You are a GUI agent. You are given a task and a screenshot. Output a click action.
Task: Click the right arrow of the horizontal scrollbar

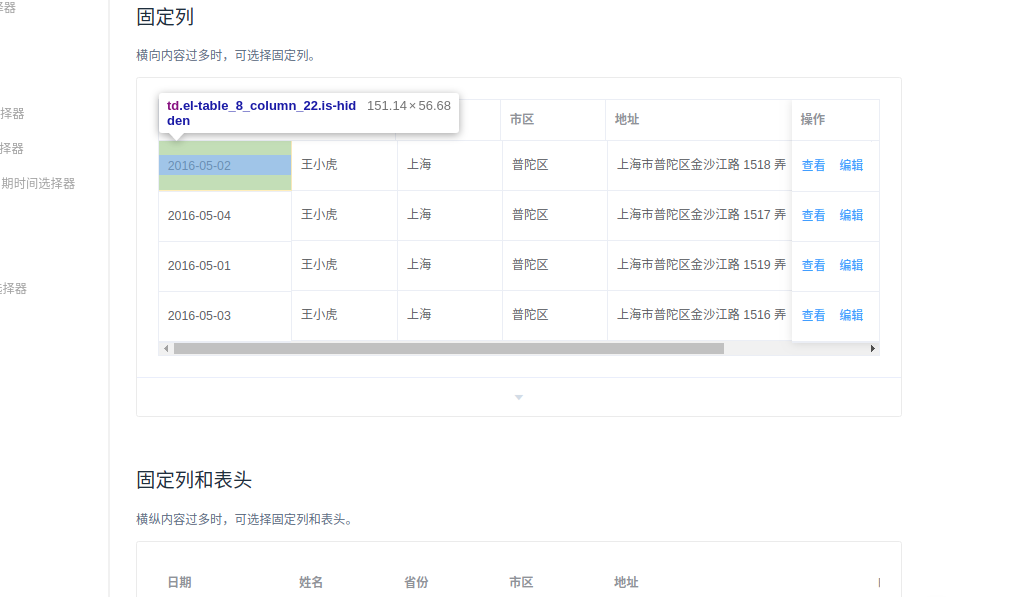(x=872, y=348)
